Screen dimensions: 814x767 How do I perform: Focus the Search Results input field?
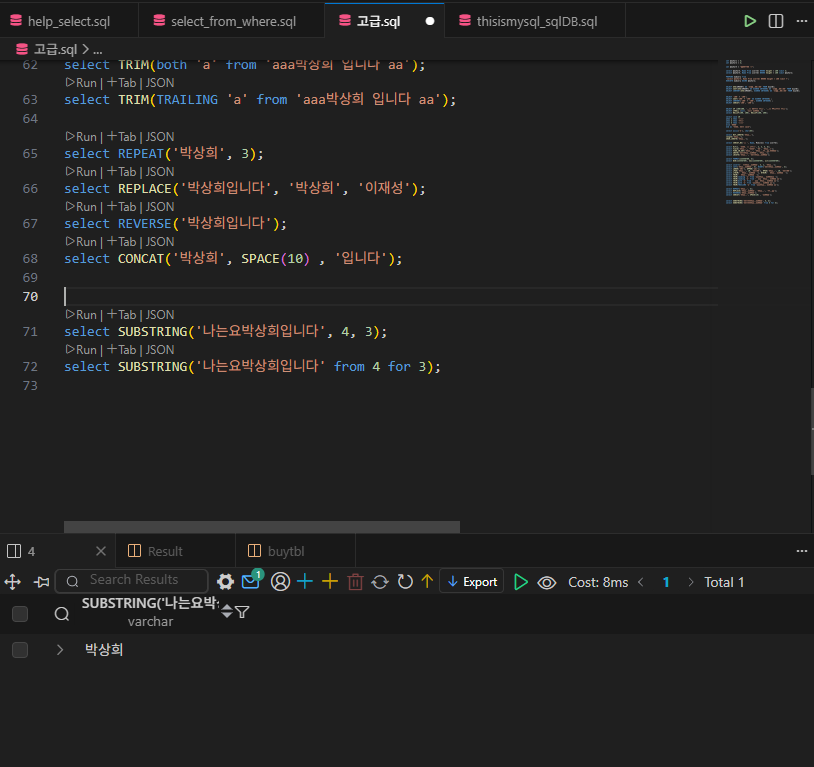click(132, 581)
